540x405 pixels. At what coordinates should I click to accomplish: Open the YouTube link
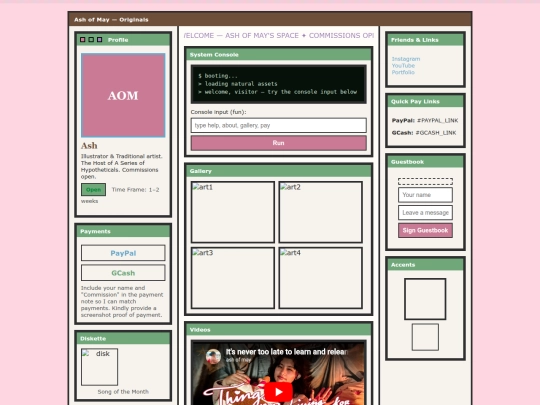click(x=403, y=65)
